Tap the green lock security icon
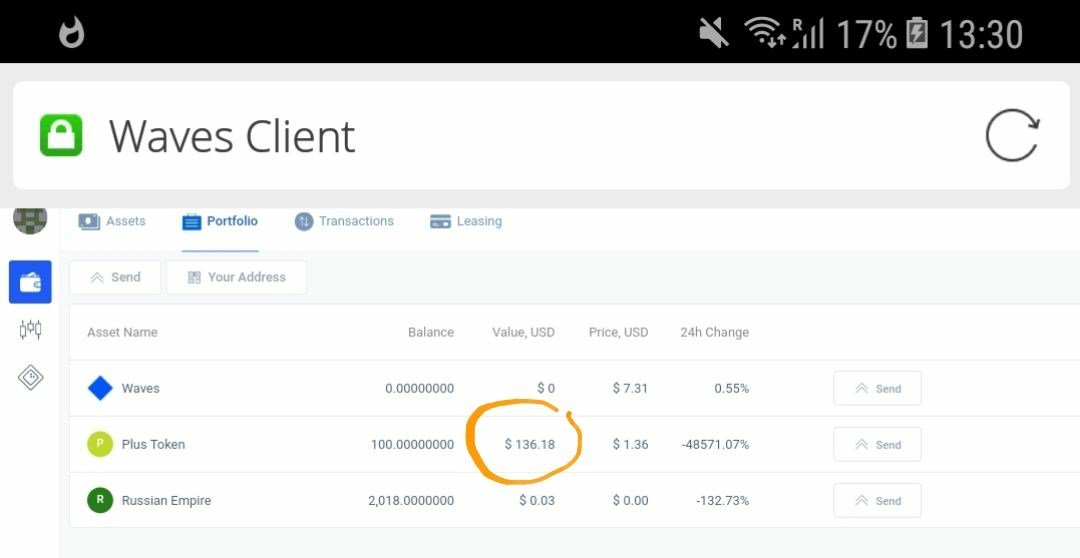The image size is (1080, 558). point(61,135)
